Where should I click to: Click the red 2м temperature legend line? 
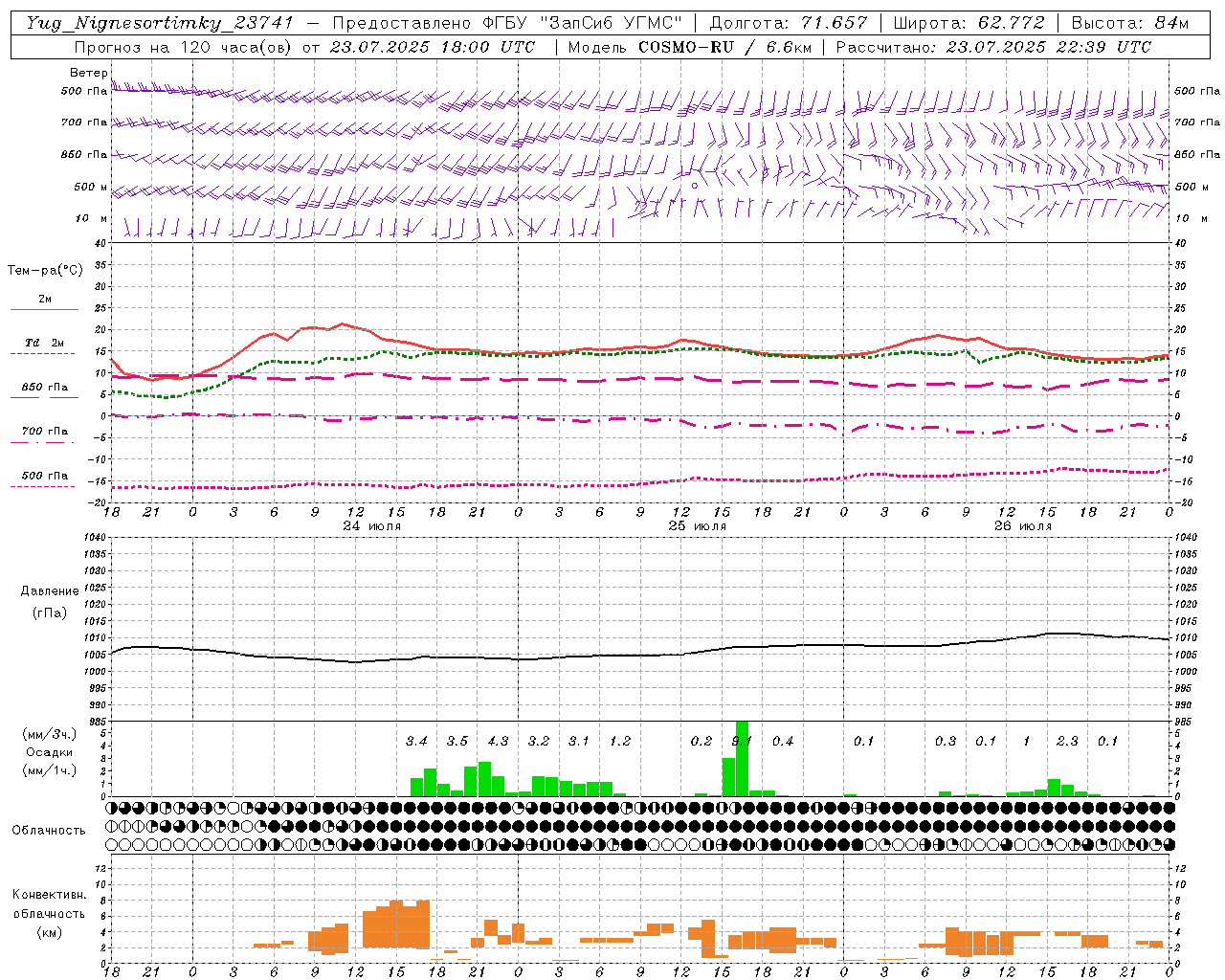click(x=45, y=309)
